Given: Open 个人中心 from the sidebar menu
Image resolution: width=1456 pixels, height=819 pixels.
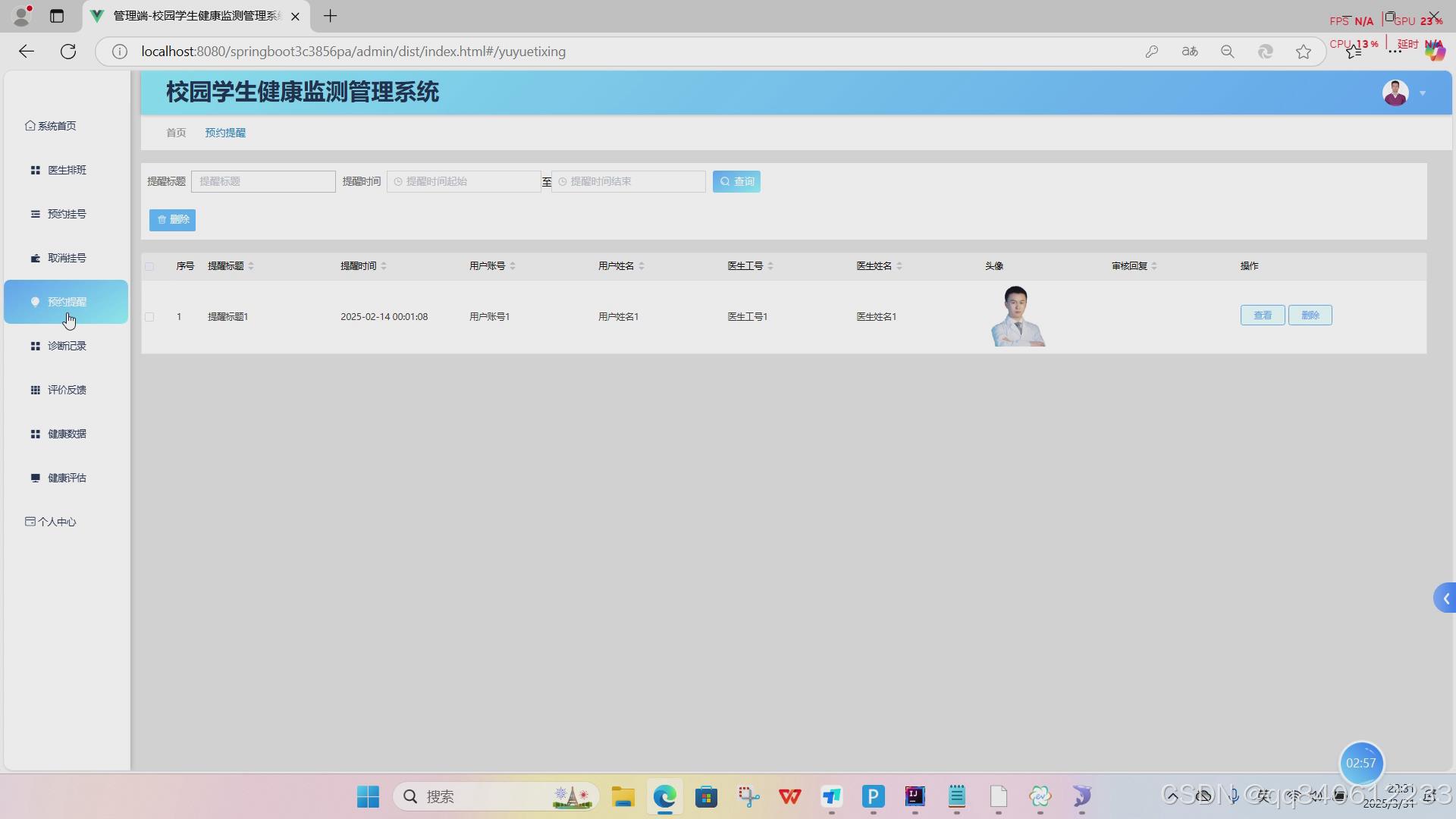Looking at the screenshot, I should coord(57,522).
